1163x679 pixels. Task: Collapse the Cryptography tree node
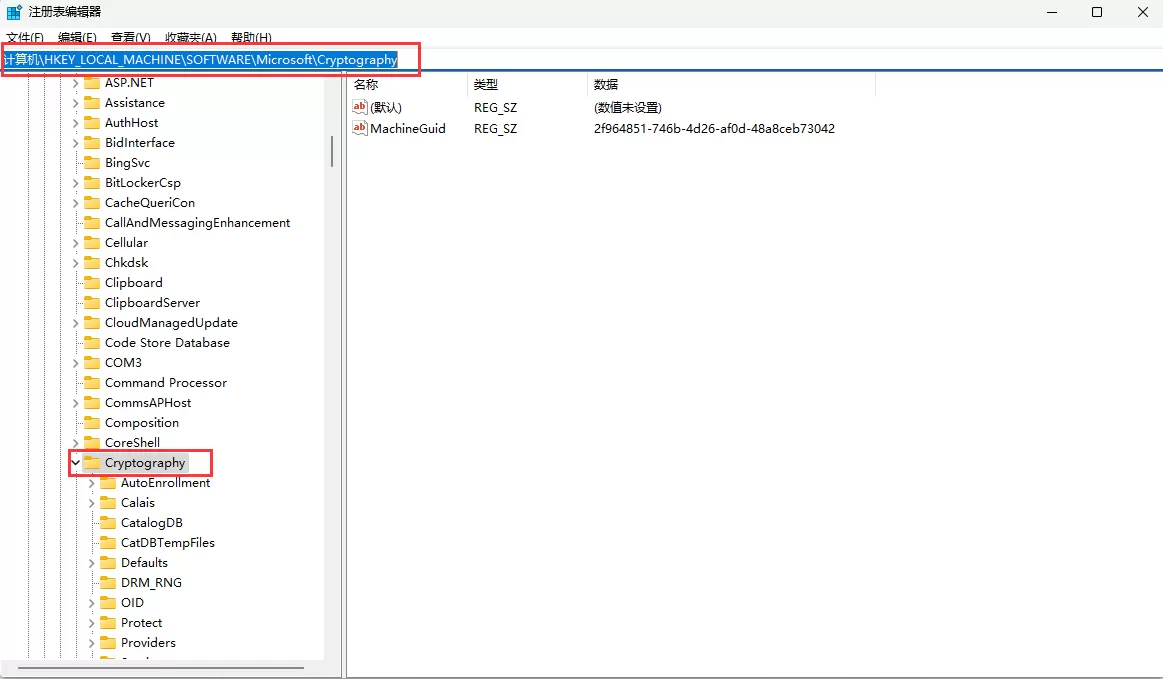coord(75,463)
